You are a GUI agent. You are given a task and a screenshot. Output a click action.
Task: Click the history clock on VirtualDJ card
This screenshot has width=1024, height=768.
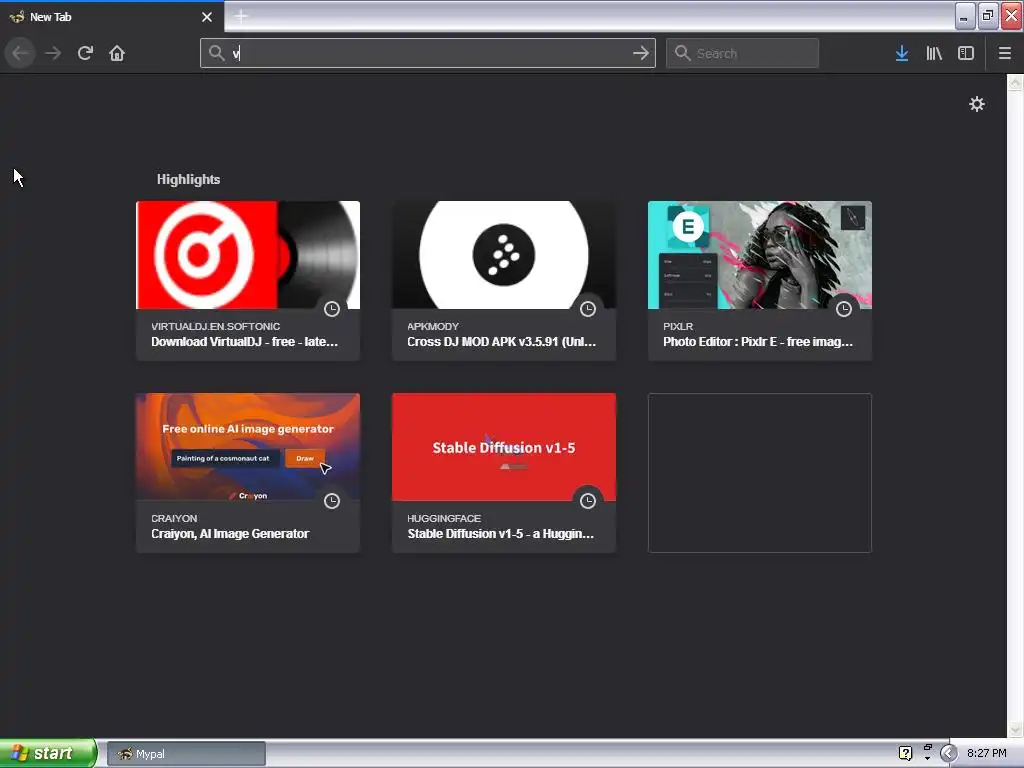[x=332, y=309]
